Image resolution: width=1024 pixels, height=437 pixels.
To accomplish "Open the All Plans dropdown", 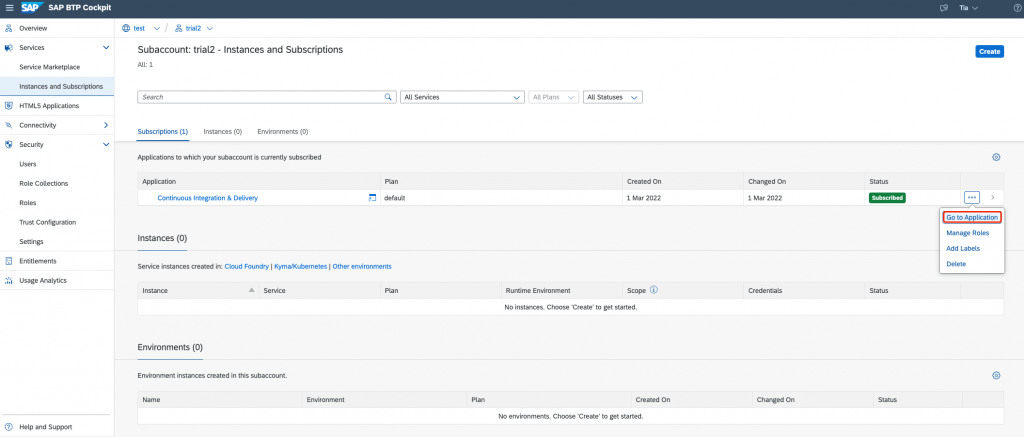I will [x=554, y=97].
